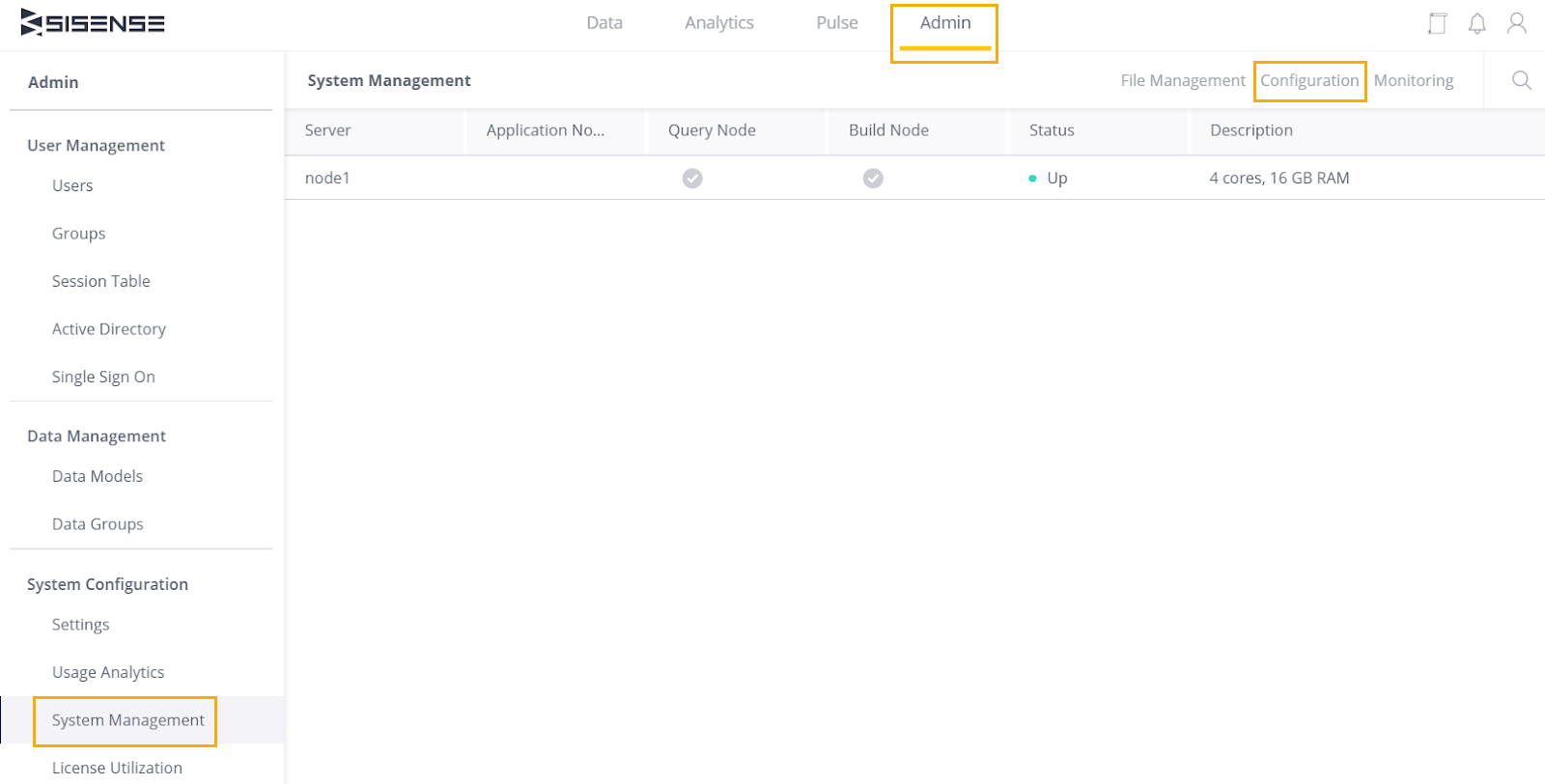Viewport: 1545px width, 784px height.
Task: Click the green Up status indicator
Action: click(x=1033, y=179)
